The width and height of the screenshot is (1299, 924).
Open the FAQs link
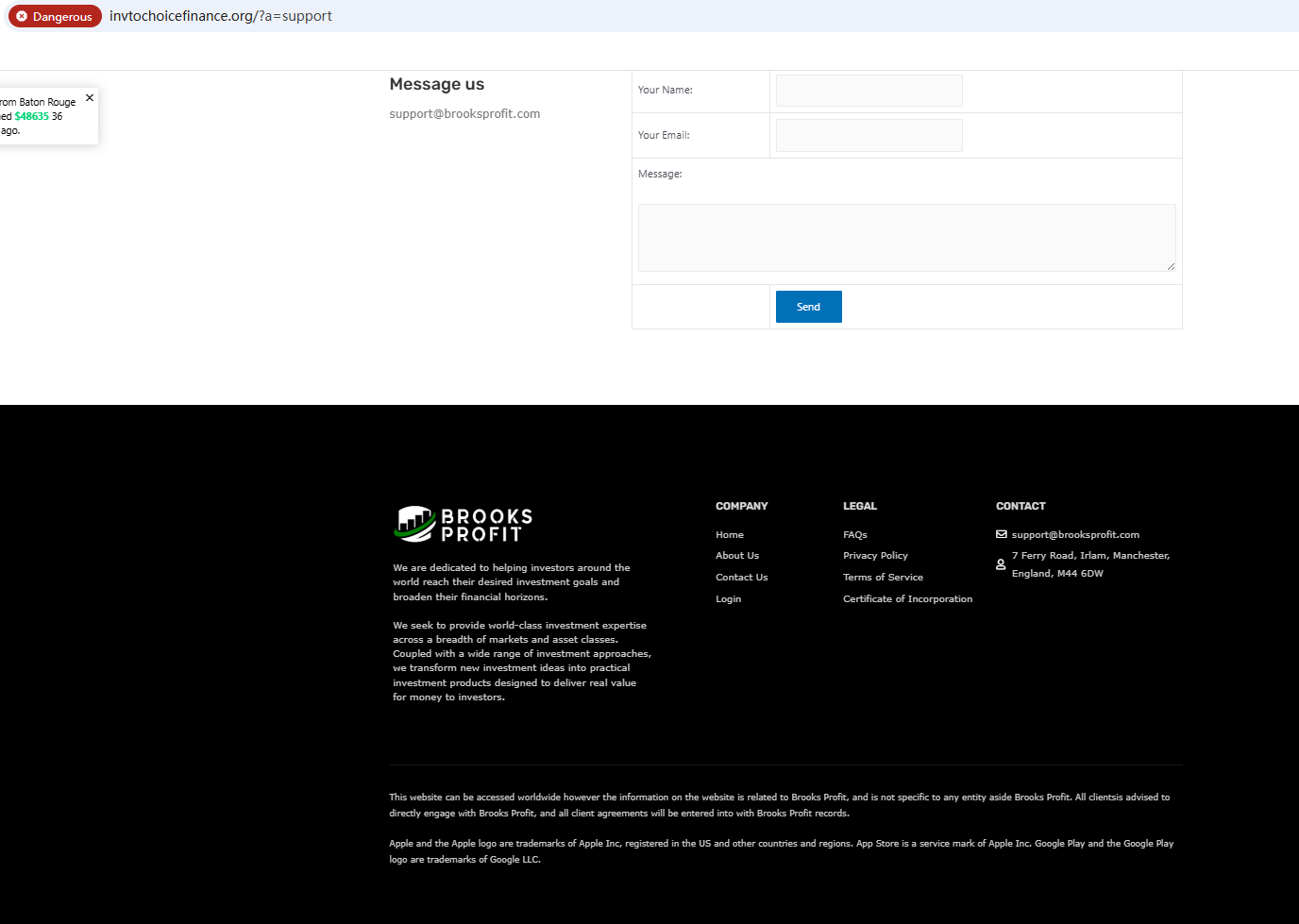[x=854, y=534]
